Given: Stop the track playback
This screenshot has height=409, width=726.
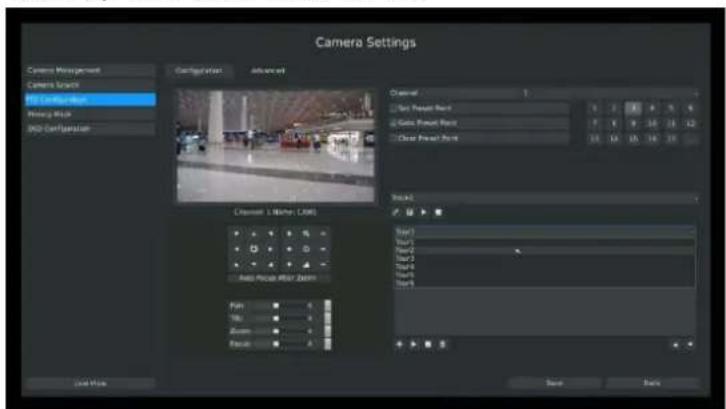Looking at the screenshot, I should pyautogui.click(x=438, y=212).
